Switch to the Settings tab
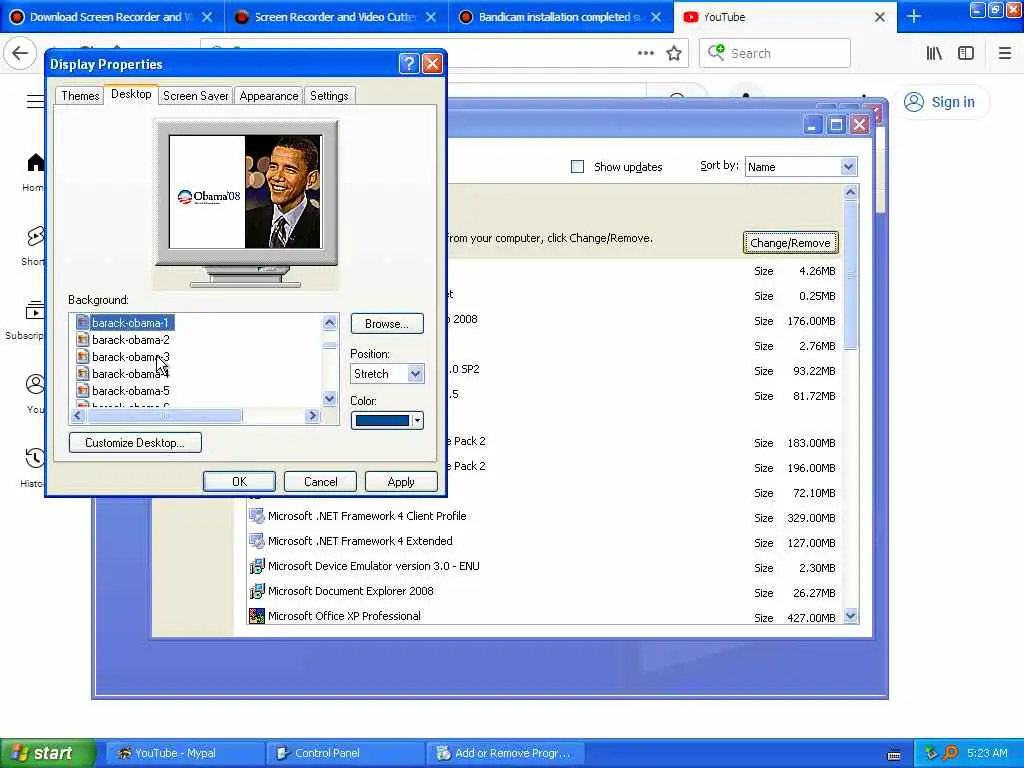Image resolution: width=1024 pixels, height=768 pixels. 329,96
